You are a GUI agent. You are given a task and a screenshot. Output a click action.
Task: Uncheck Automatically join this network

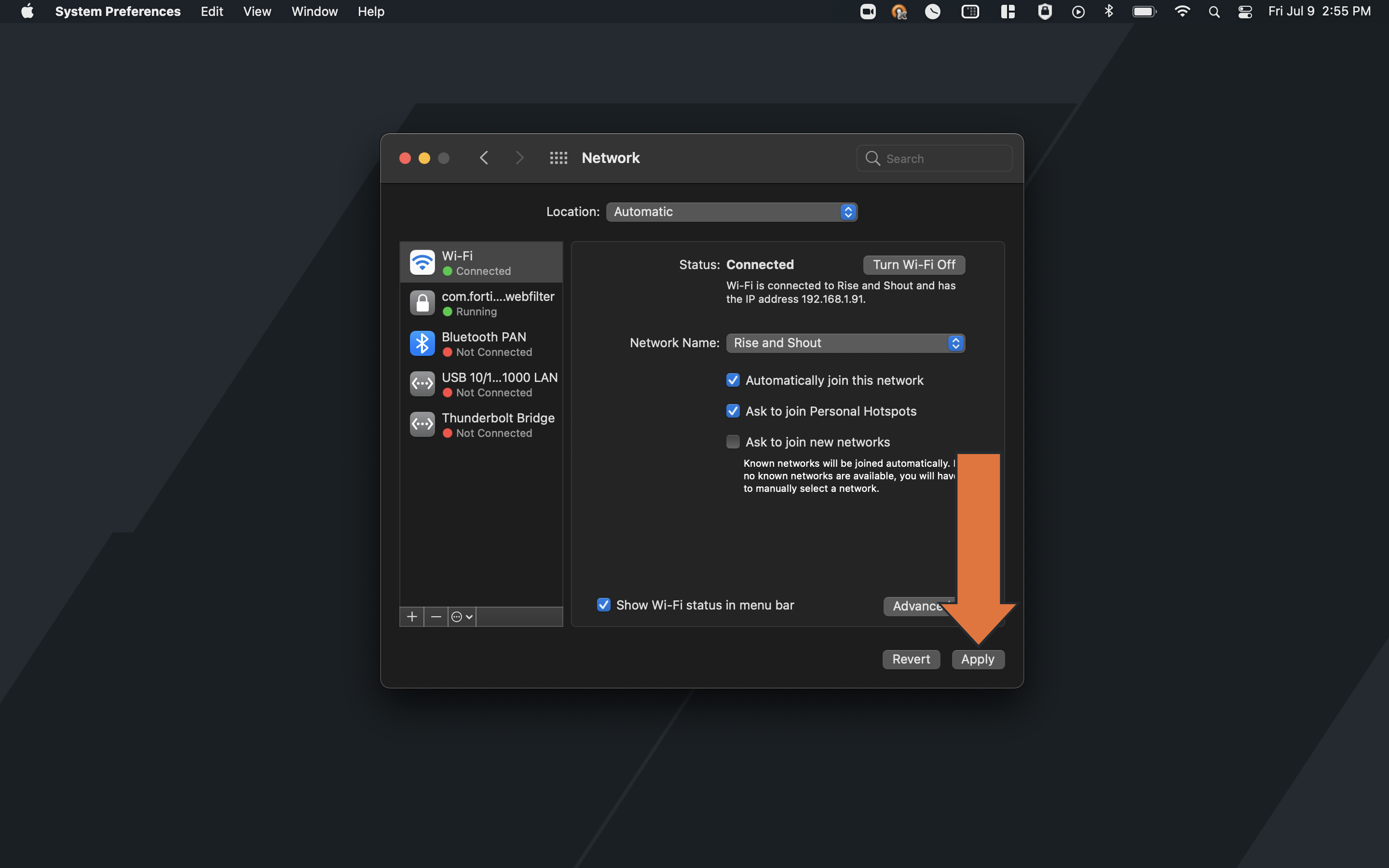(733, 380)
